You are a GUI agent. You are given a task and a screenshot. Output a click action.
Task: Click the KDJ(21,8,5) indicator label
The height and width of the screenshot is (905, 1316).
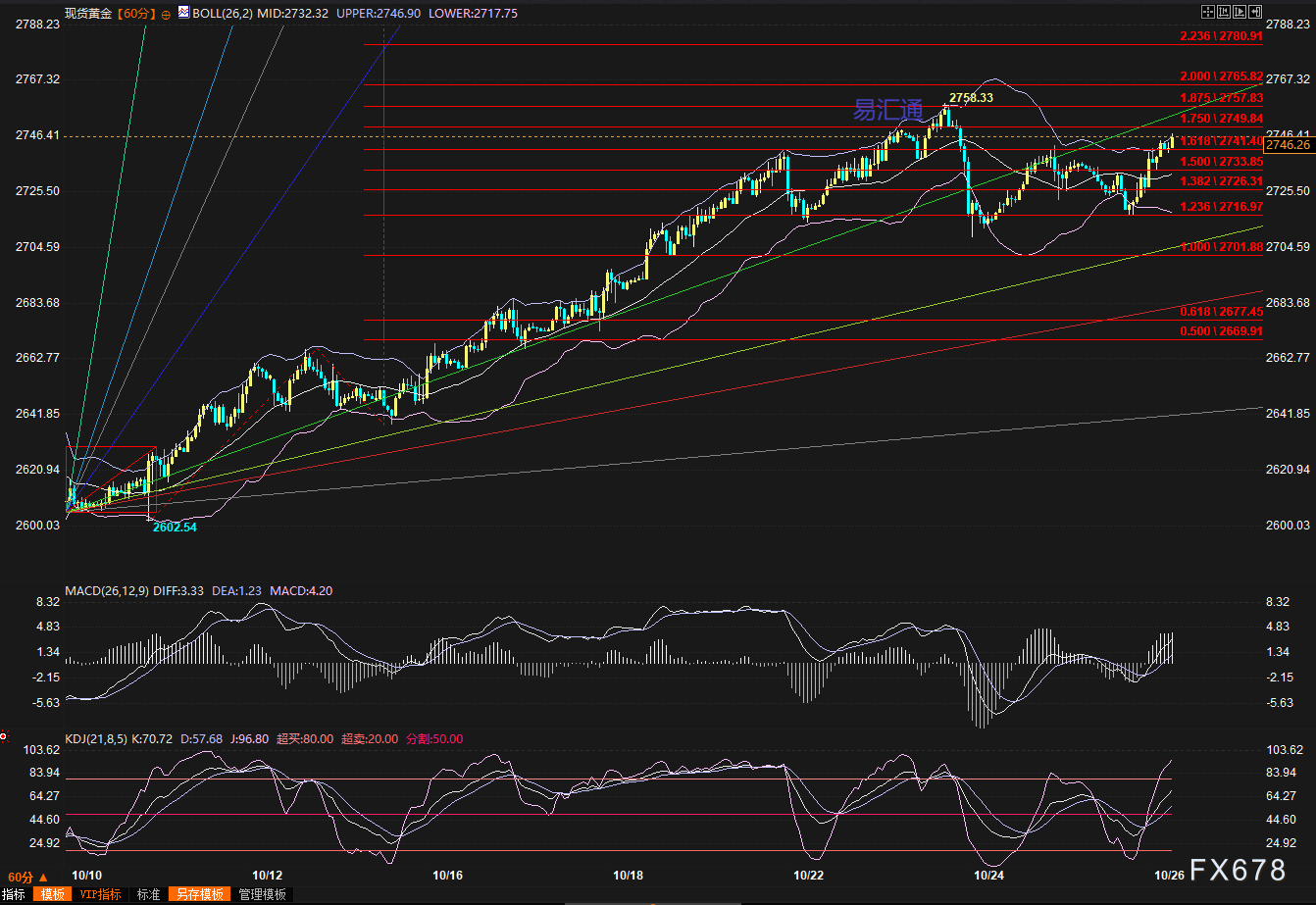pos(97,738)
